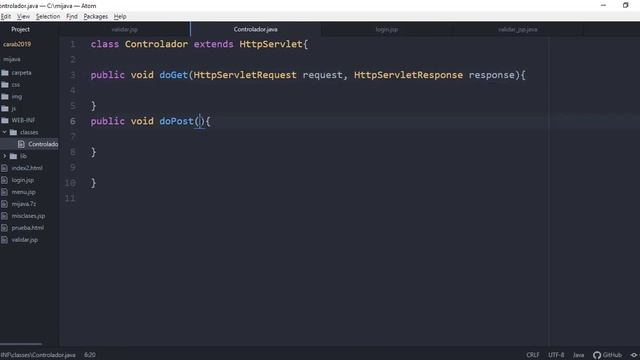Click the prueba.html file icon
Screen dimensions: 640x360
pos(4,228)
